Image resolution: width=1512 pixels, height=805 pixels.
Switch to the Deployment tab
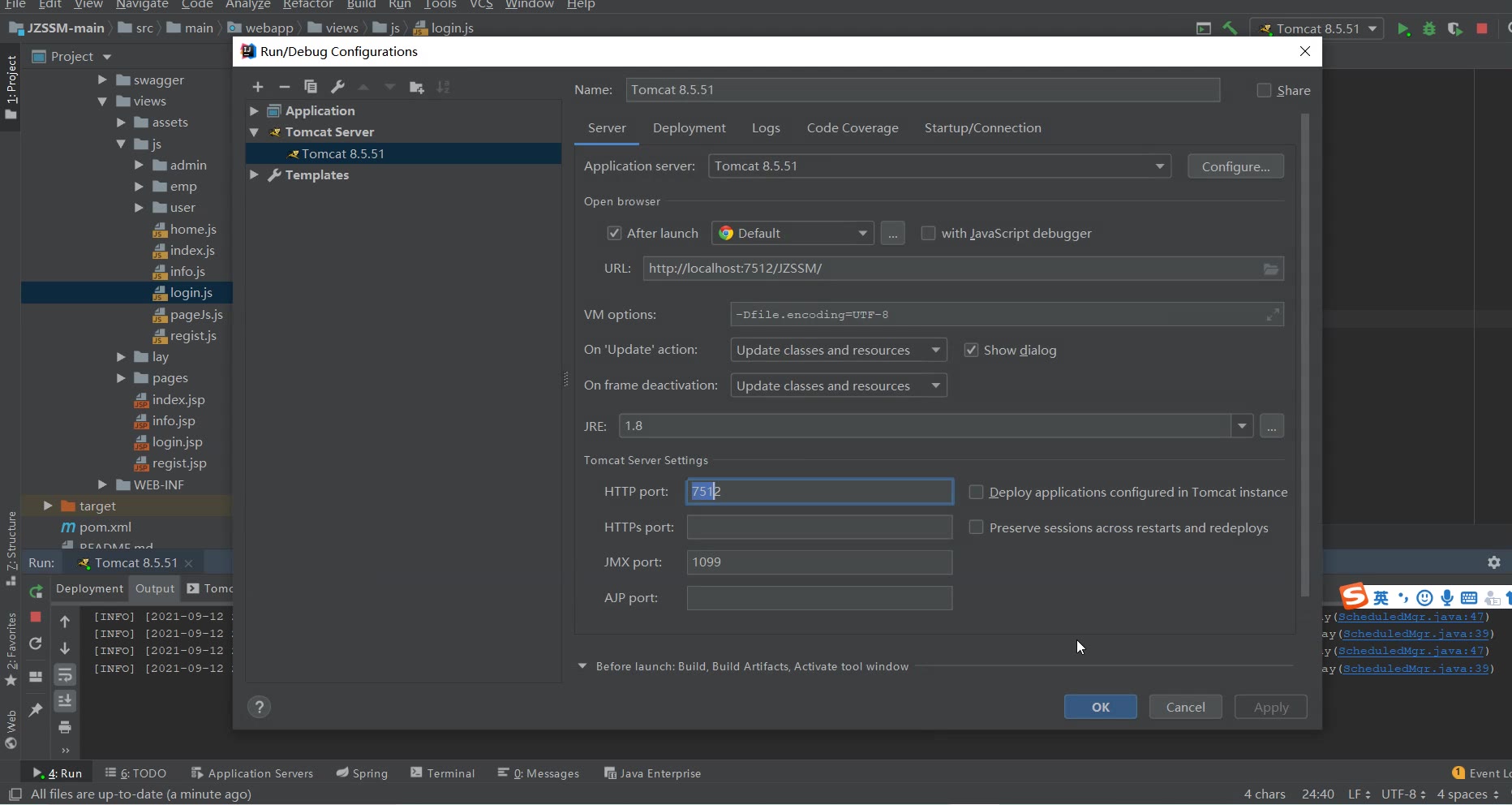point(689,128)
